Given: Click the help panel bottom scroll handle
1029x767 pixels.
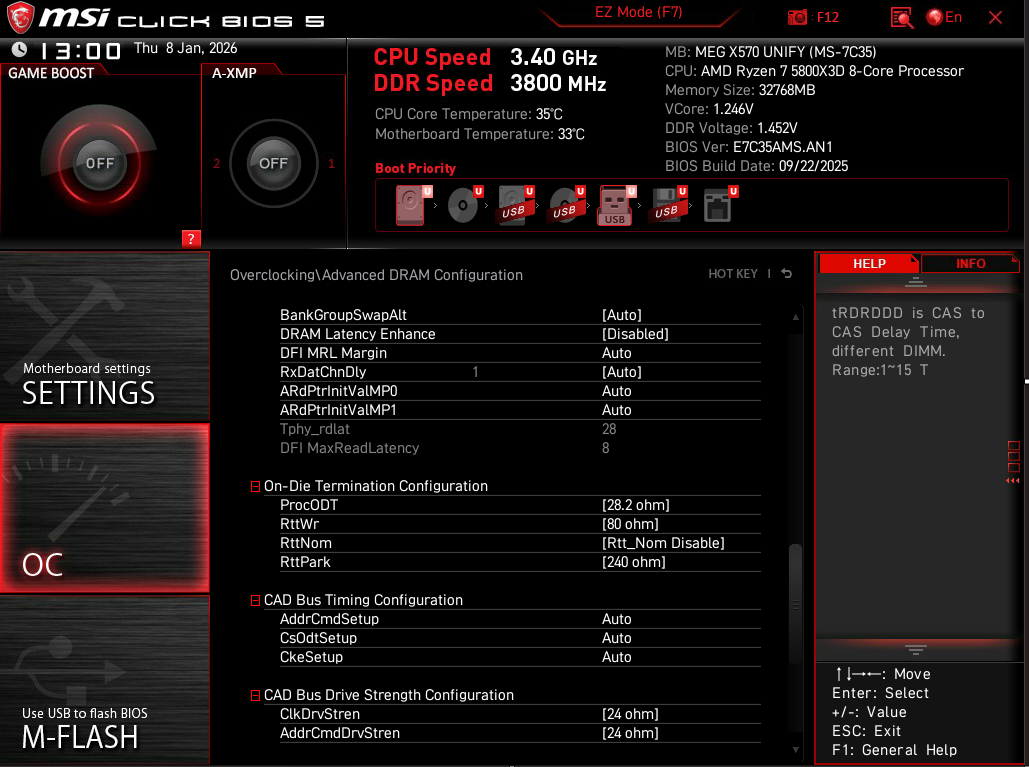Looking at the screenshot, I should tap(915, 650).
